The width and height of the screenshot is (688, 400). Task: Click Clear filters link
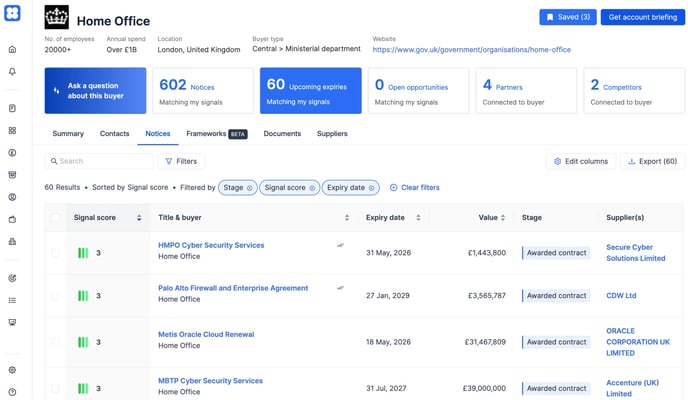[x=415, y=188]
